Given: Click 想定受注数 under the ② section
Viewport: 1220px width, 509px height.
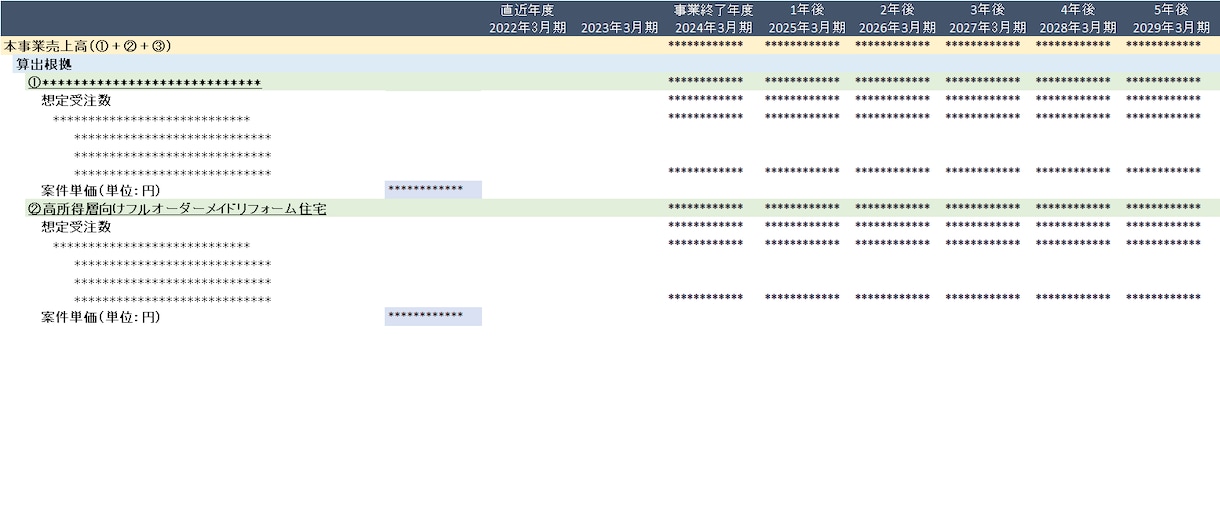Looking at the screenshot, I should 76,226.
